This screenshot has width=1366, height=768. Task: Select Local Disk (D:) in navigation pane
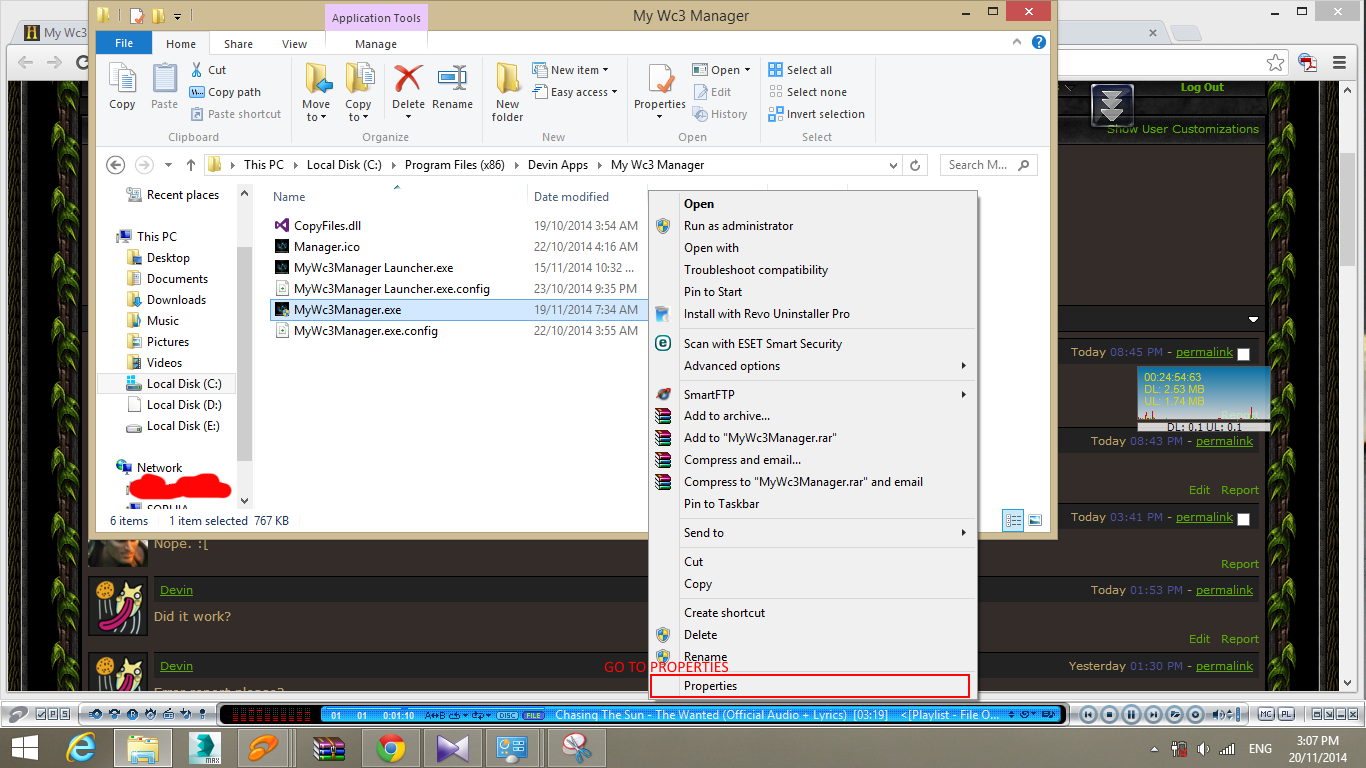(184, 405)
